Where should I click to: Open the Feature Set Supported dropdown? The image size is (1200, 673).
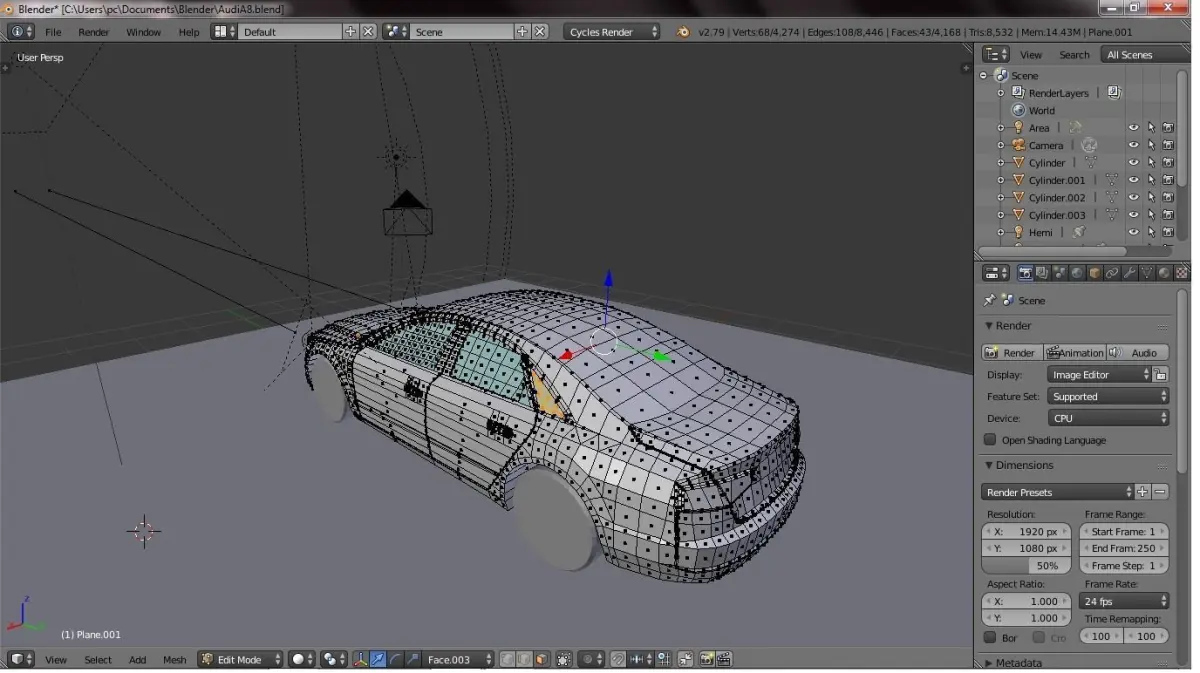coord(1108,397)
